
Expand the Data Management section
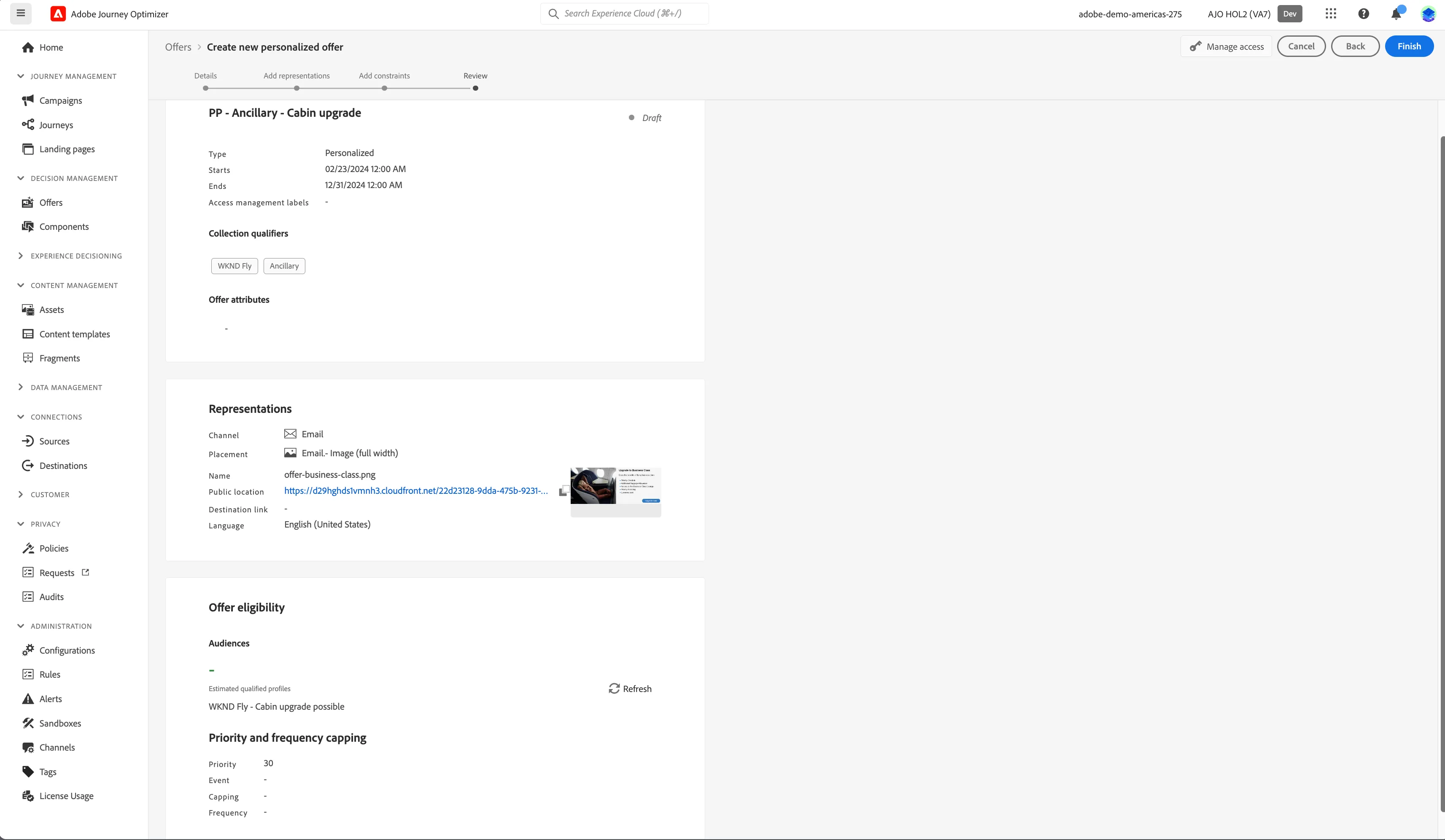[21, 387]
